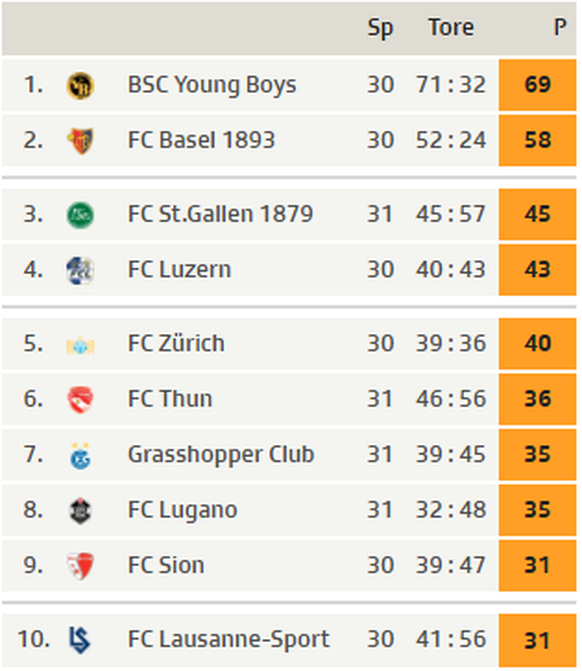Image resolution: width=582 pixels, height=671 pixels.
Task: Click the red FC Thun crest
Action: pyautogui.click(x=80, y=400)
